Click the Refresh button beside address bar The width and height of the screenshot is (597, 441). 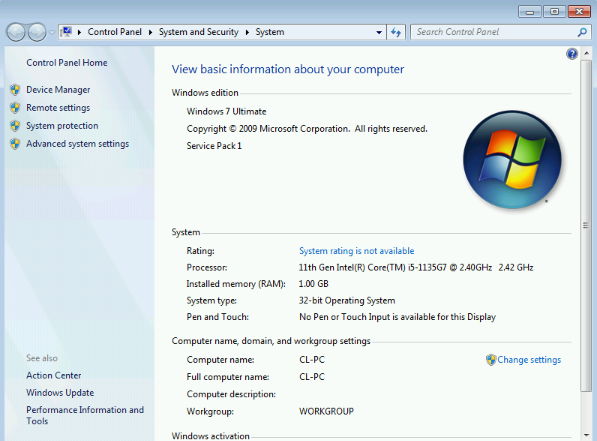coord(396,32)
